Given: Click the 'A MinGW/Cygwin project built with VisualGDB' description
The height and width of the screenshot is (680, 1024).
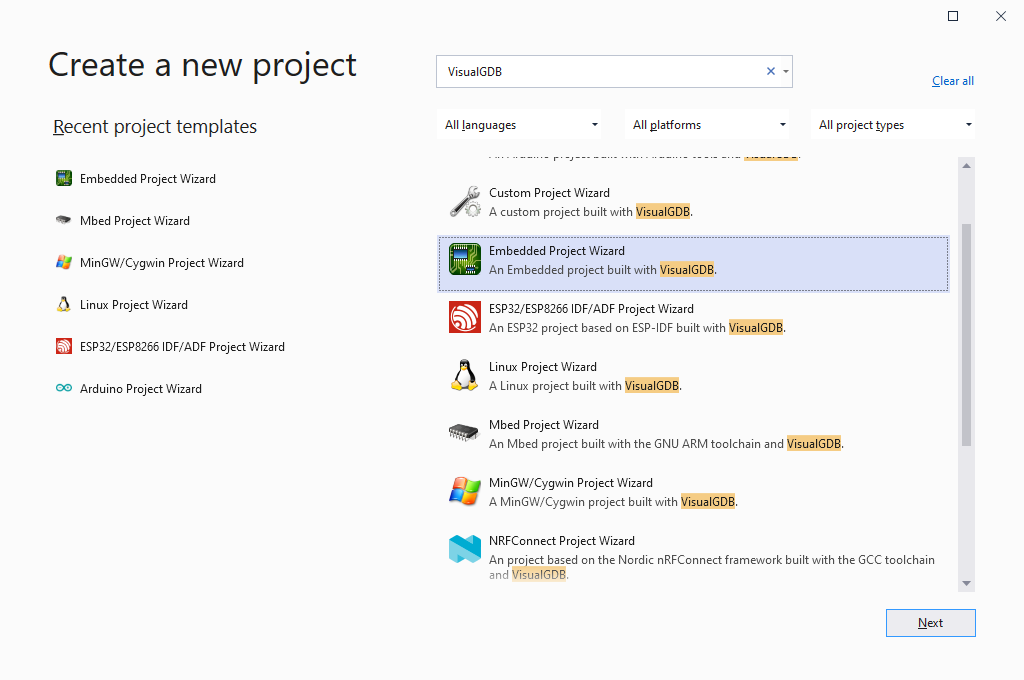Looking at the screenshot, I should point(613,502).
